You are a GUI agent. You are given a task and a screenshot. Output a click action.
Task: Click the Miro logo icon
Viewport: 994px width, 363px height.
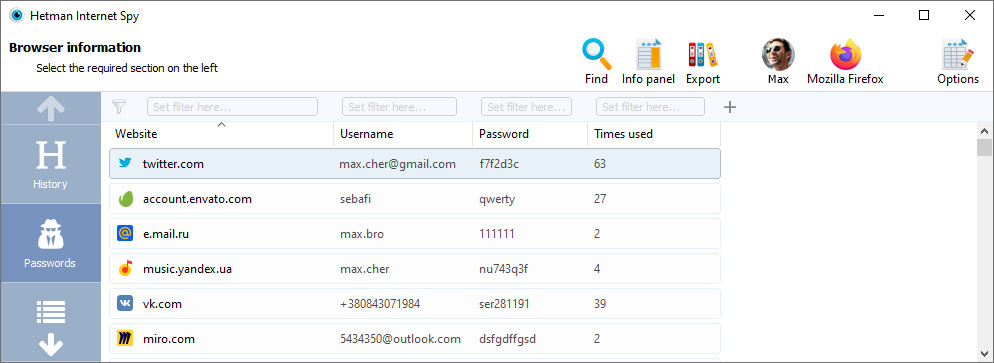[x=125, y=339]
